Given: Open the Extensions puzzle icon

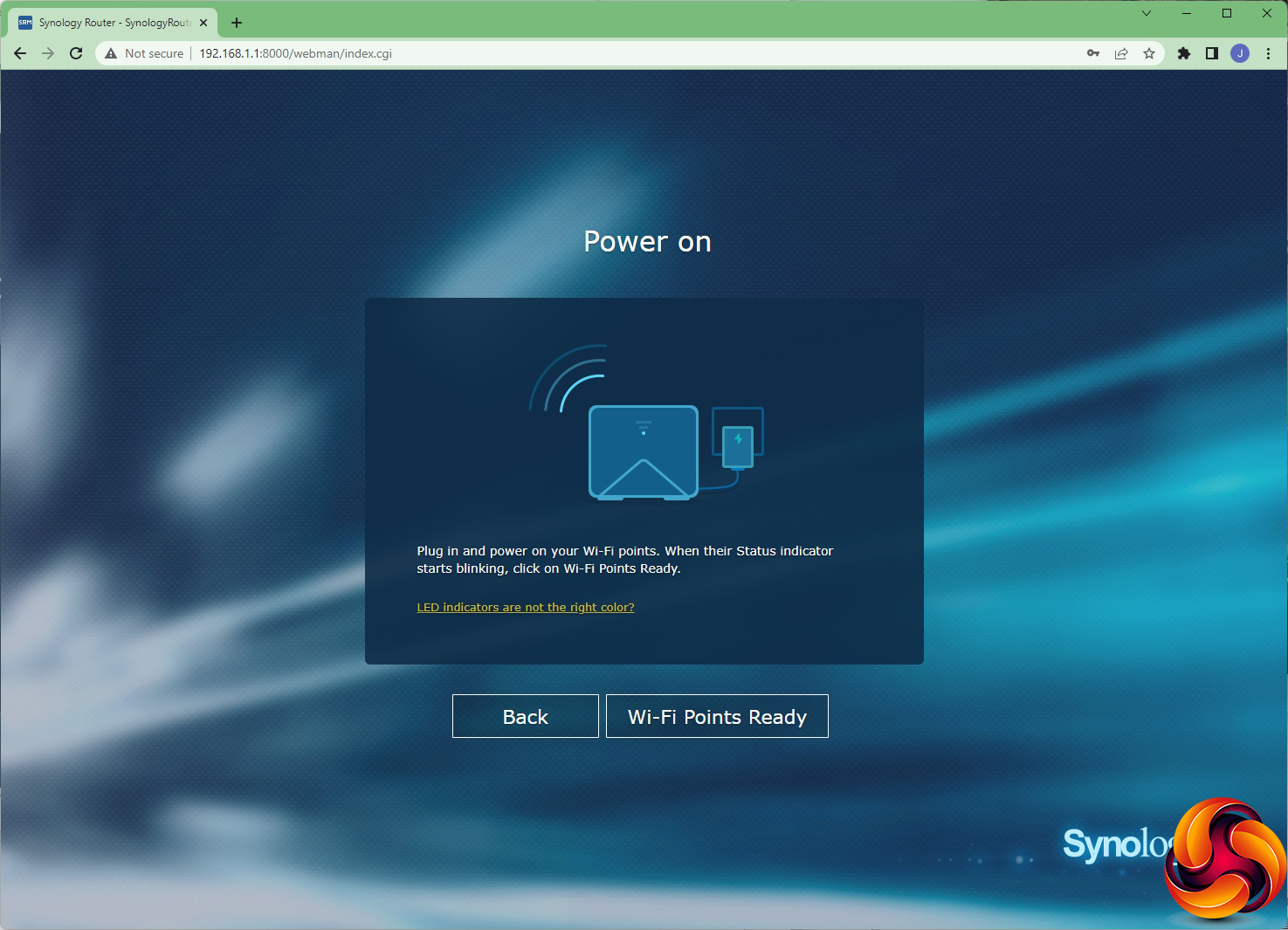Looking at the screenshot, I should (x=1184, y=53).
